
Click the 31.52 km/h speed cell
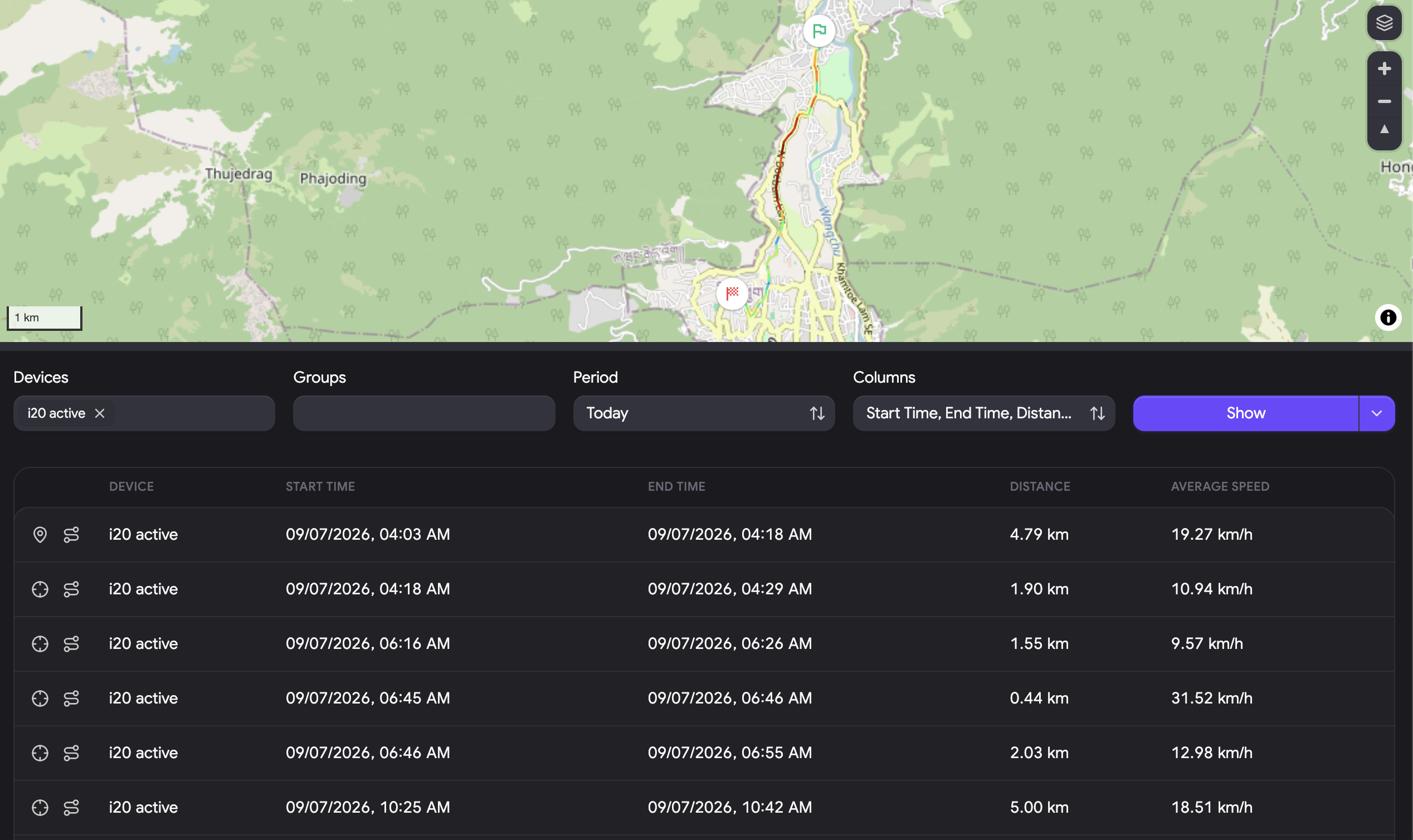(x=1211, y=699)
